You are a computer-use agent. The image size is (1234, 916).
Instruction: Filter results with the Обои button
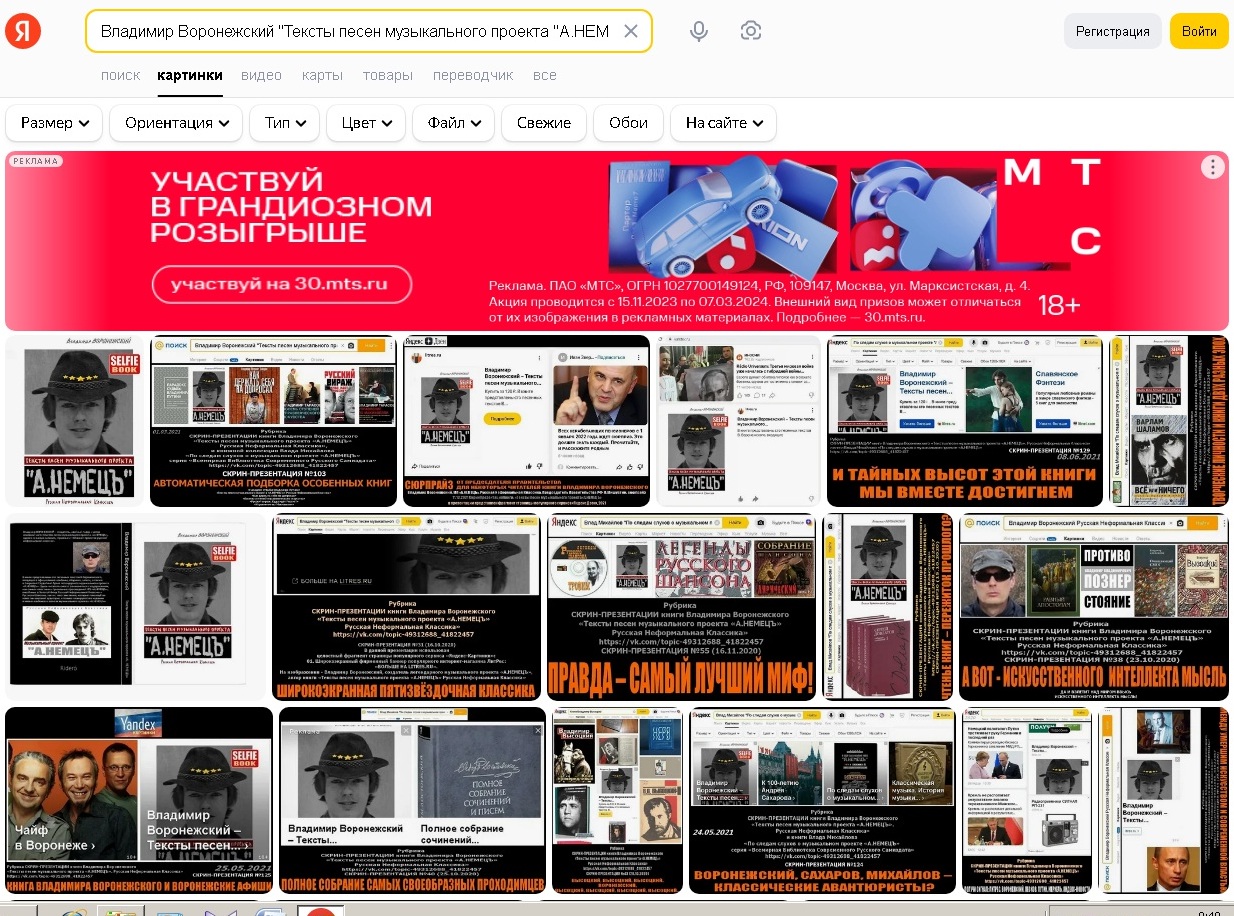point(628,123)
